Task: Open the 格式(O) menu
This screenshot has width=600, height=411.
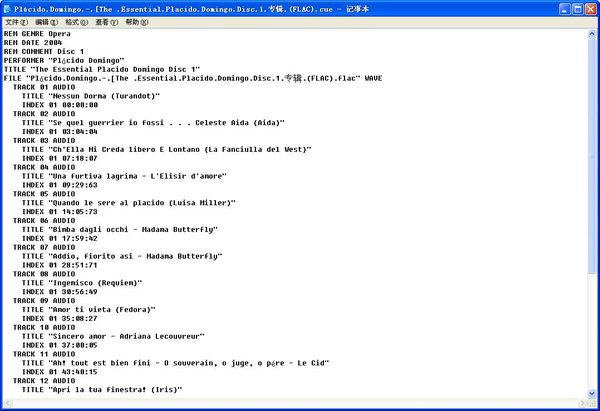Action: pyautogui.click(x=77, y=22)
